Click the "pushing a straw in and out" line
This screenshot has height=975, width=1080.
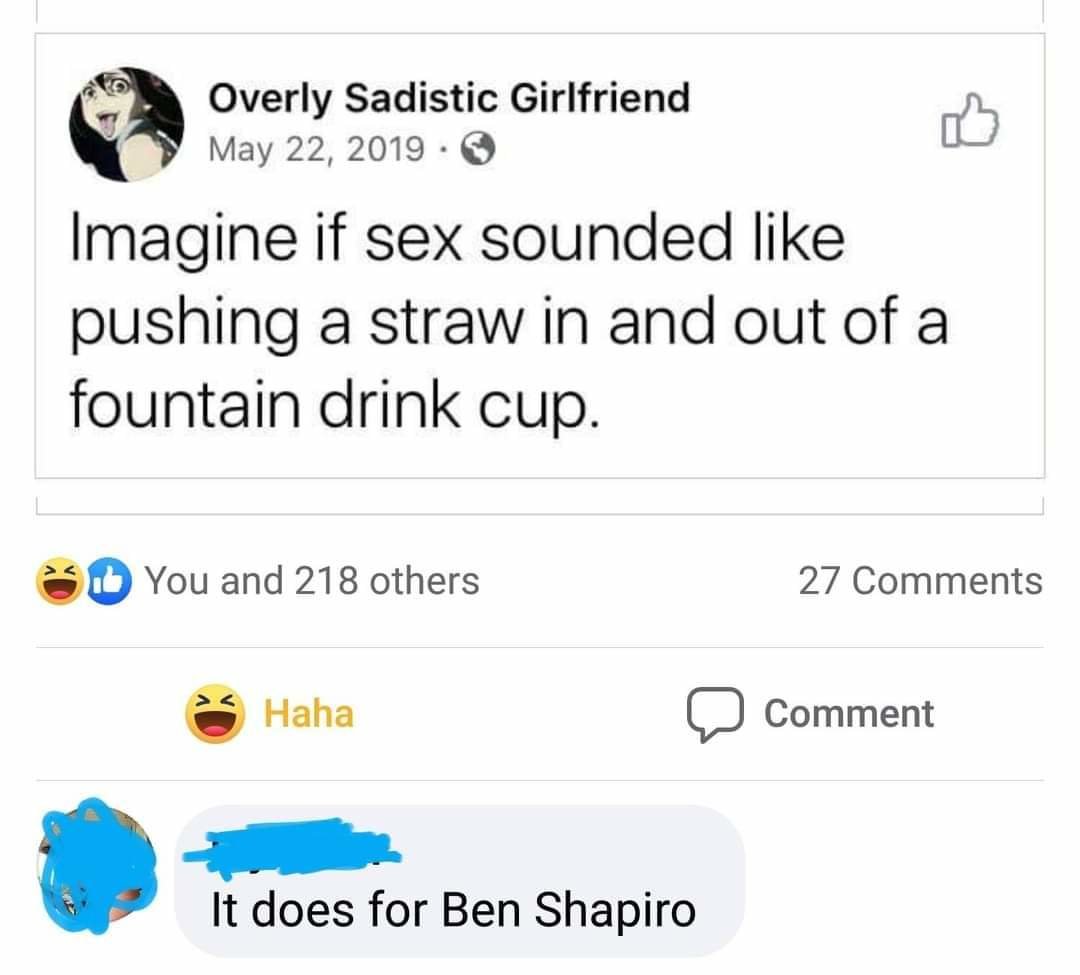(506, 323)
